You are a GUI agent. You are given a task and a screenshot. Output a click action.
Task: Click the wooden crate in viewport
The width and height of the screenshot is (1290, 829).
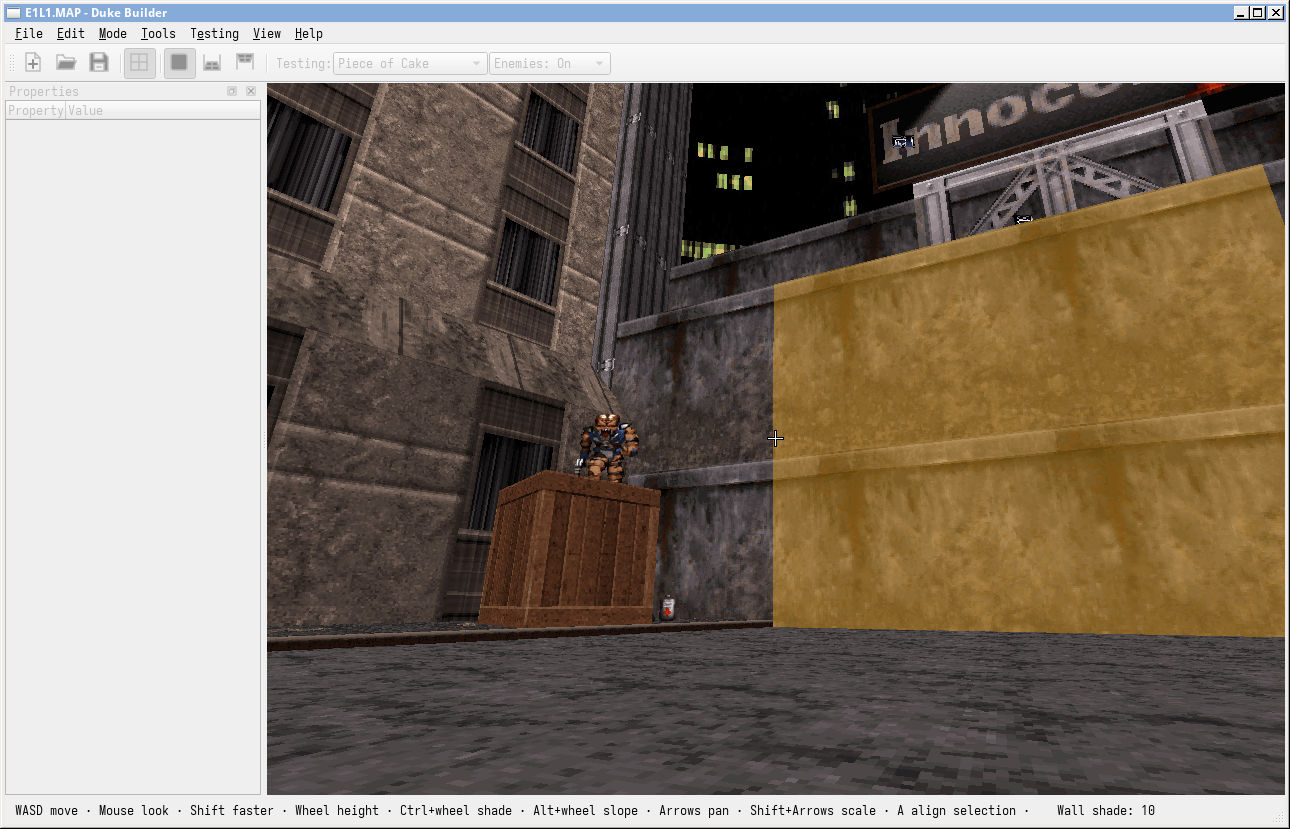(570, 550)
